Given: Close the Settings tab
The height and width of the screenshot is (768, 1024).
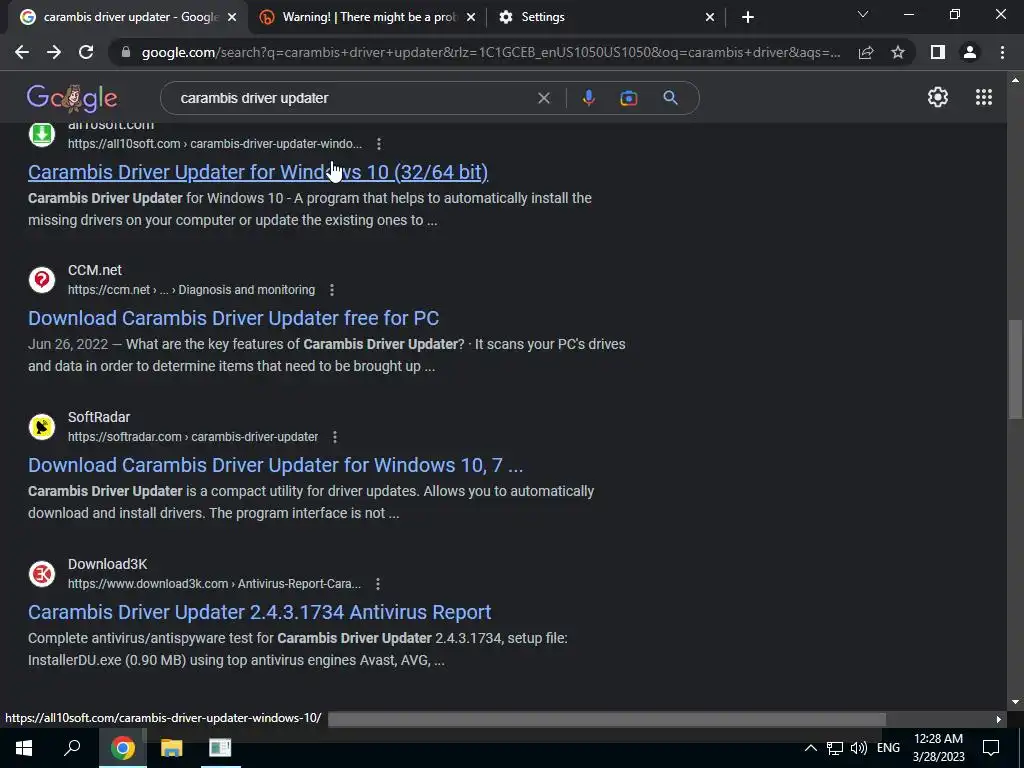Looking at the screenshot, I should point(710,17).
